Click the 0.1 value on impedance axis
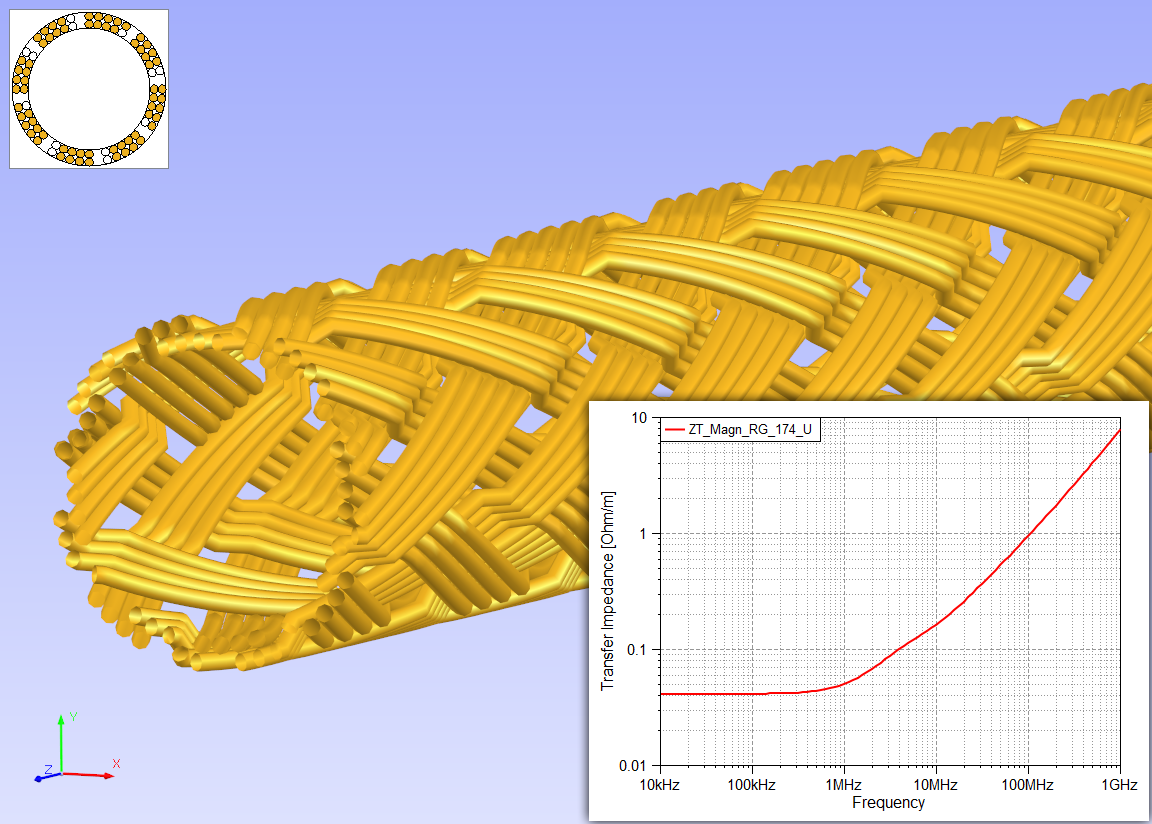1152x824 pixels. (639, 650)
